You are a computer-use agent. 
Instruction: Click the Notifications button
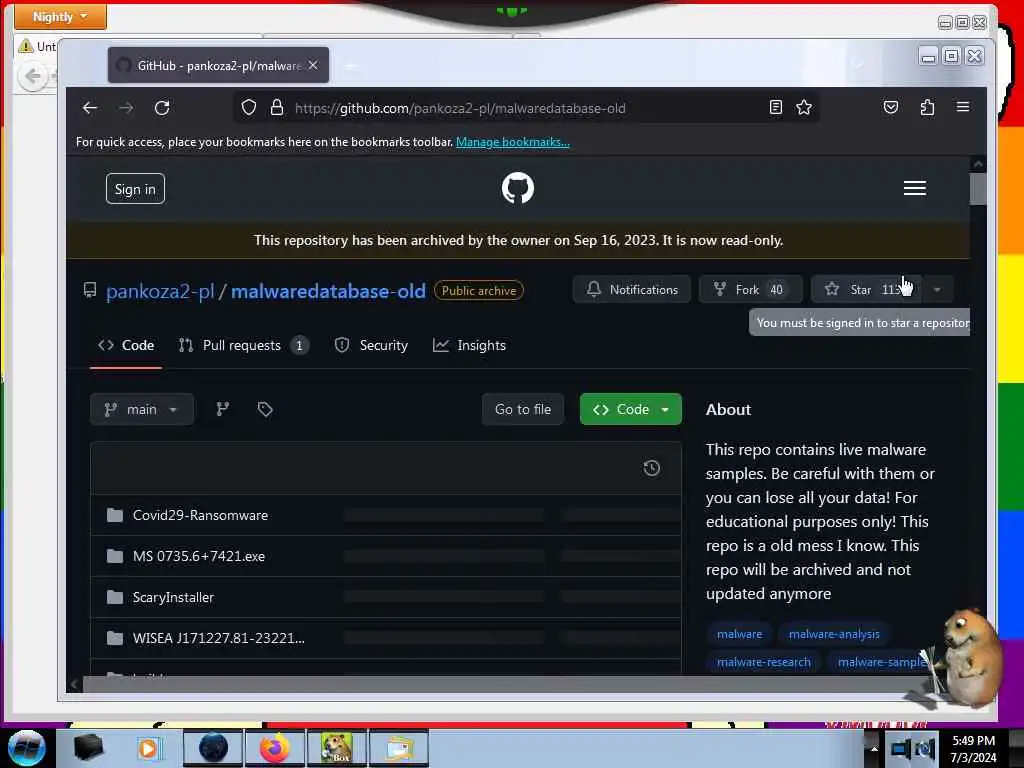[632, 289]
